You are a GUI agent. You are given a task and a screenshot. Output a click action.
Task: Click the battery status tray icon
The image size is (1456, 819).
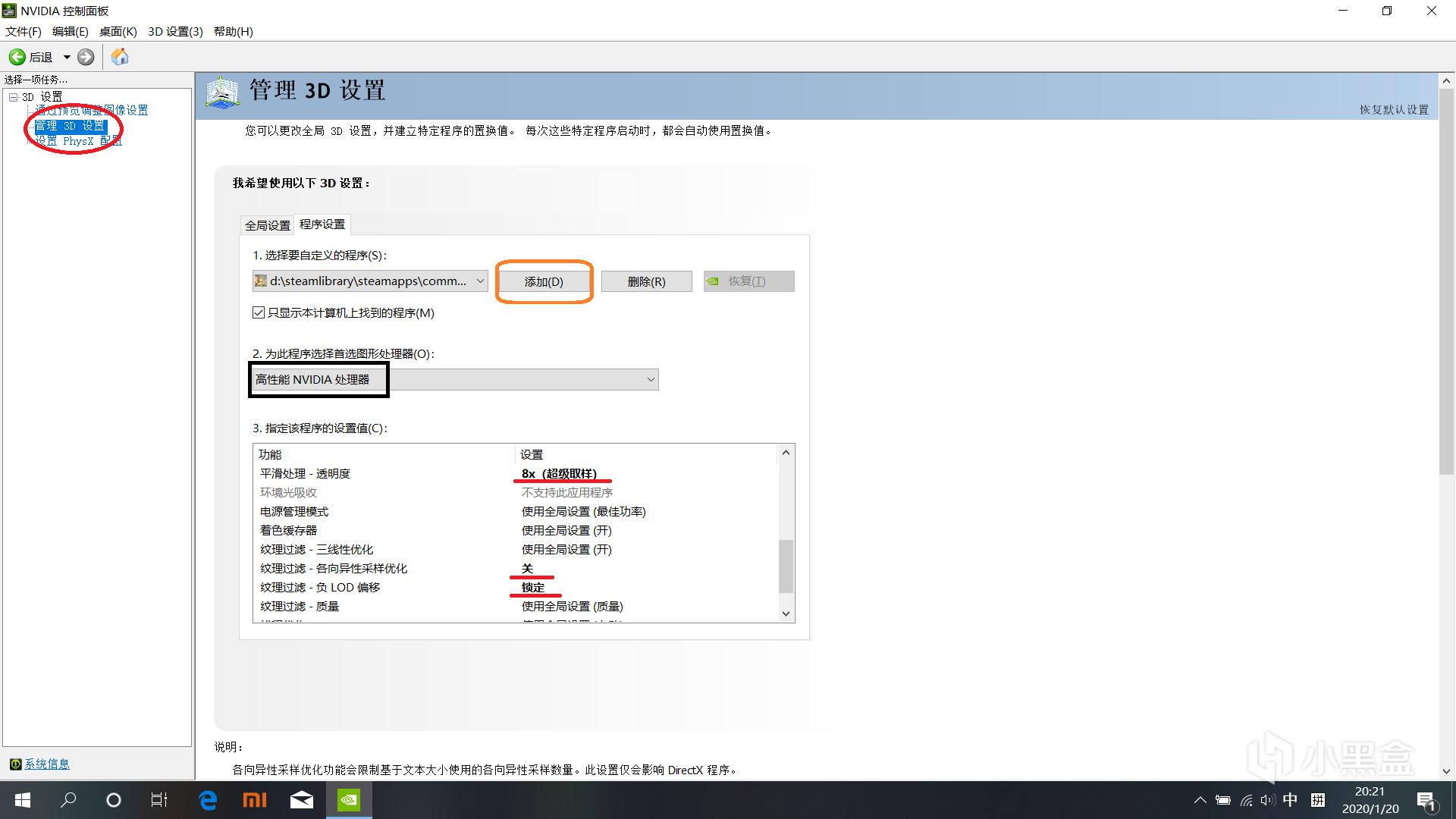[x=1222, y=800]
